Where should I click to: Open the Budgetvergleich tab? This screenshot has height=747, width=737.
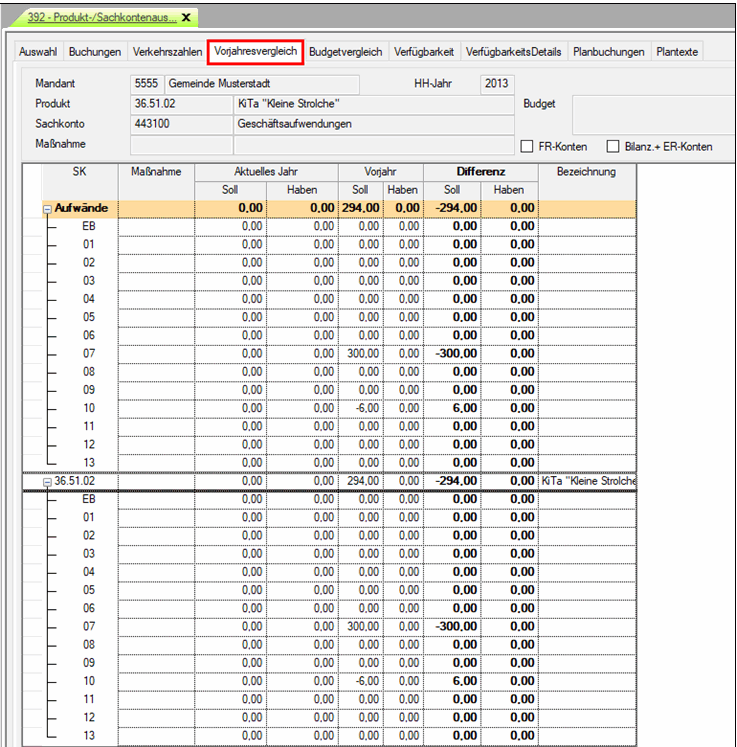coord(345,52)
